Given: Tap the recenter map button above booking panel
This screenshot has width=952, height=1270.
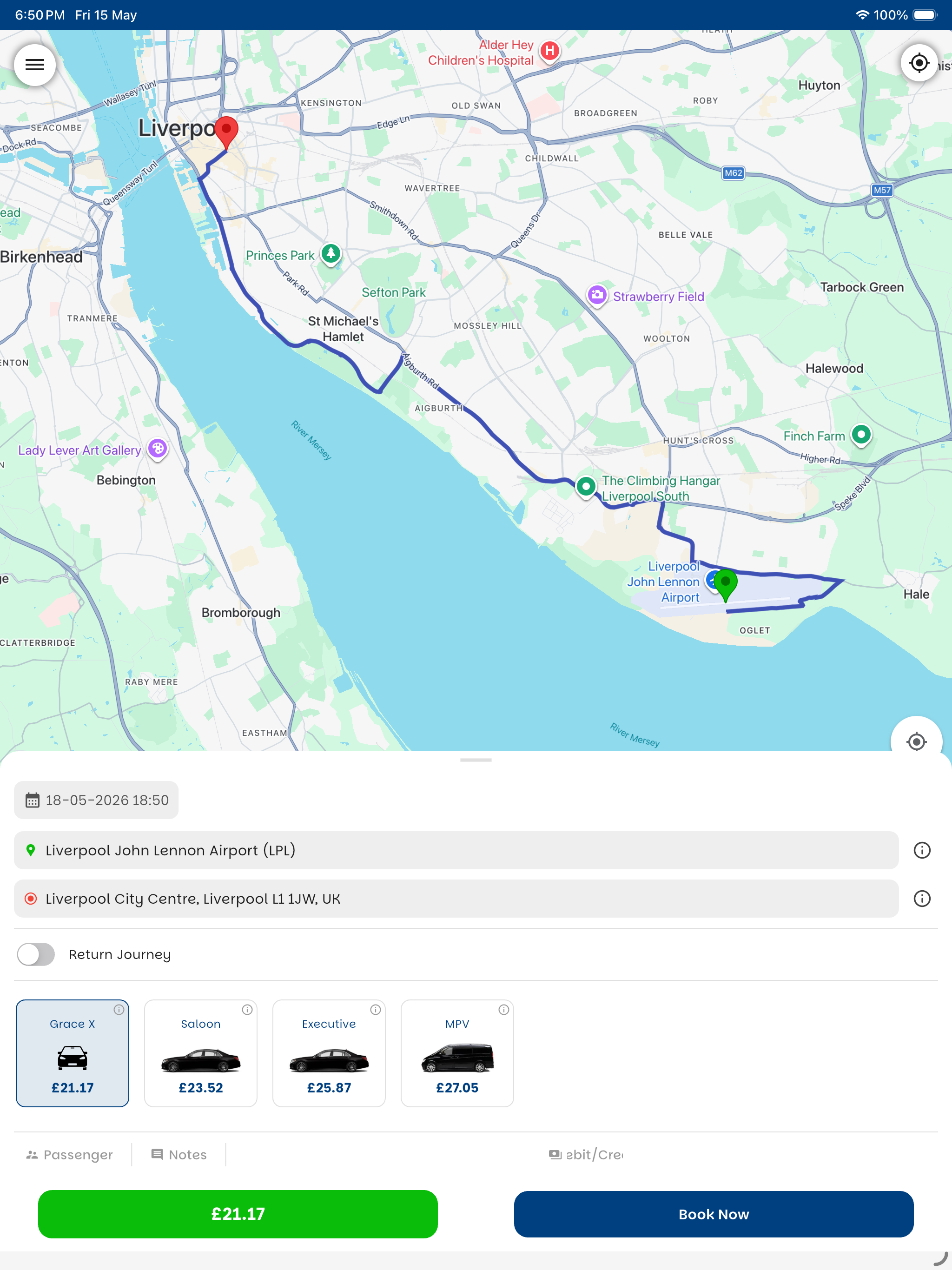Looking at the screenshot, I should pos(916,741).
